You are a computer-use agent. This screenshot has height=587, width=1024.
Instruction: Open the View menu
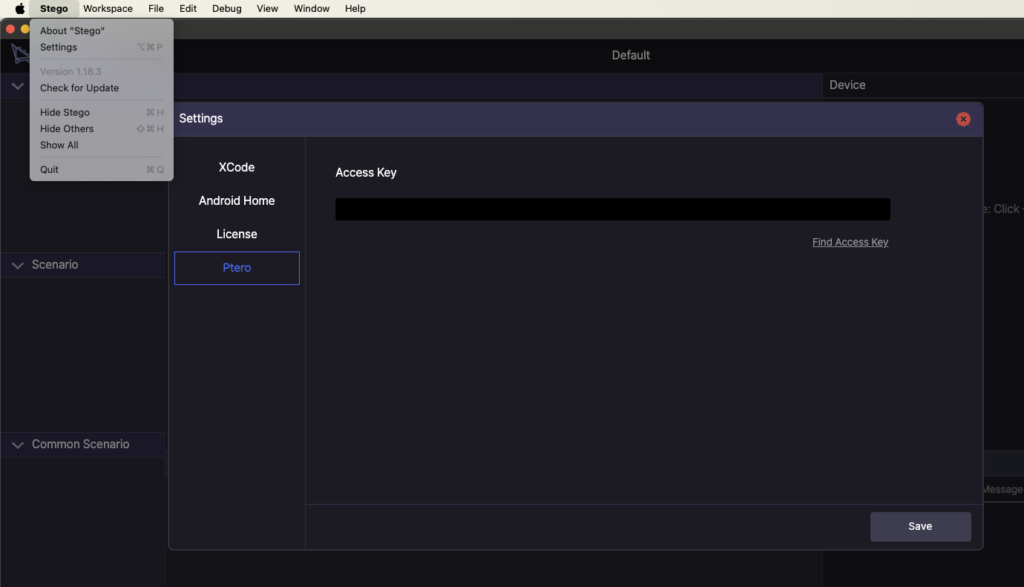coord(267,8)
